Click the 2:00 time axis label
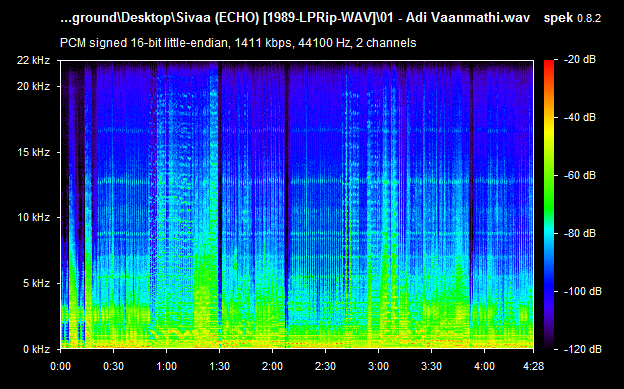Image resolution: width=624 pixels, height=389 pixels. pos(272,366)
